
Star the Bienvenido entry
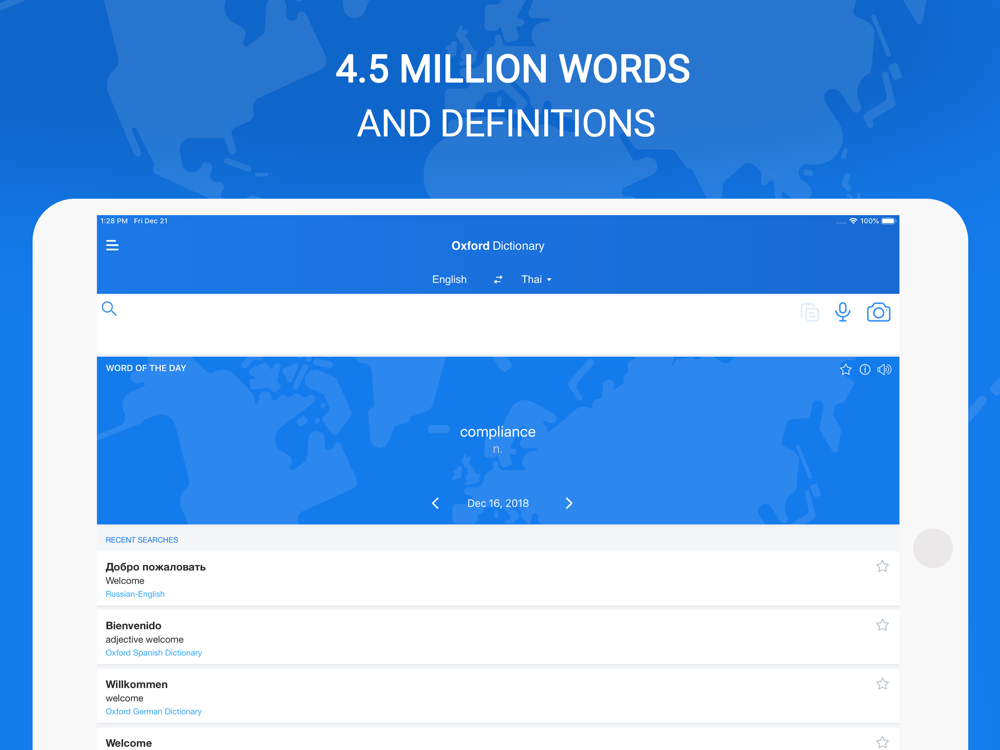pyautogui.click(x=882, y=625)
